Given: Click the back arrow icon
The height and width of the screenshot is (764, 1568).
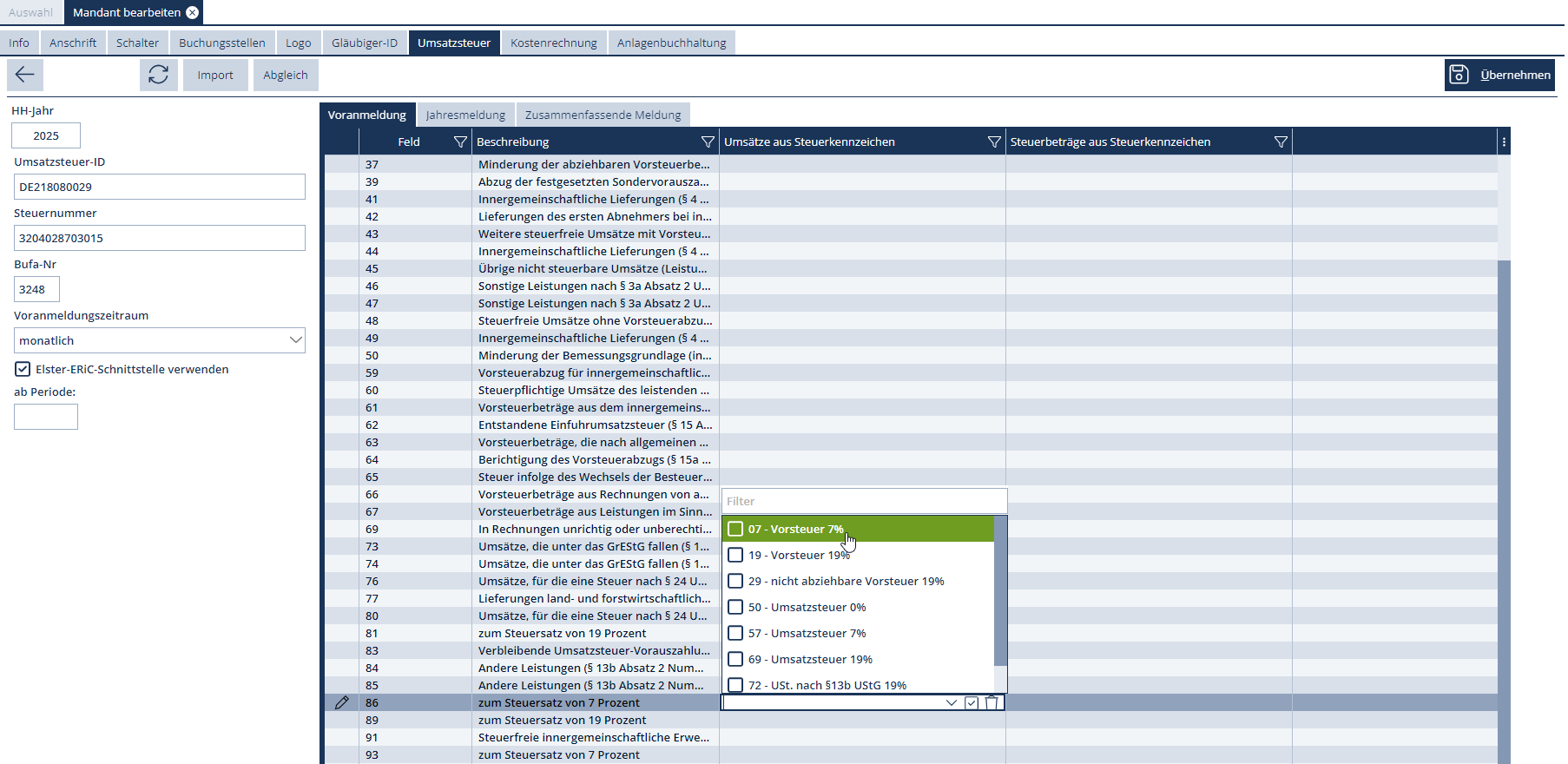Looking at the screenshot, I should [x=25, y=75].
